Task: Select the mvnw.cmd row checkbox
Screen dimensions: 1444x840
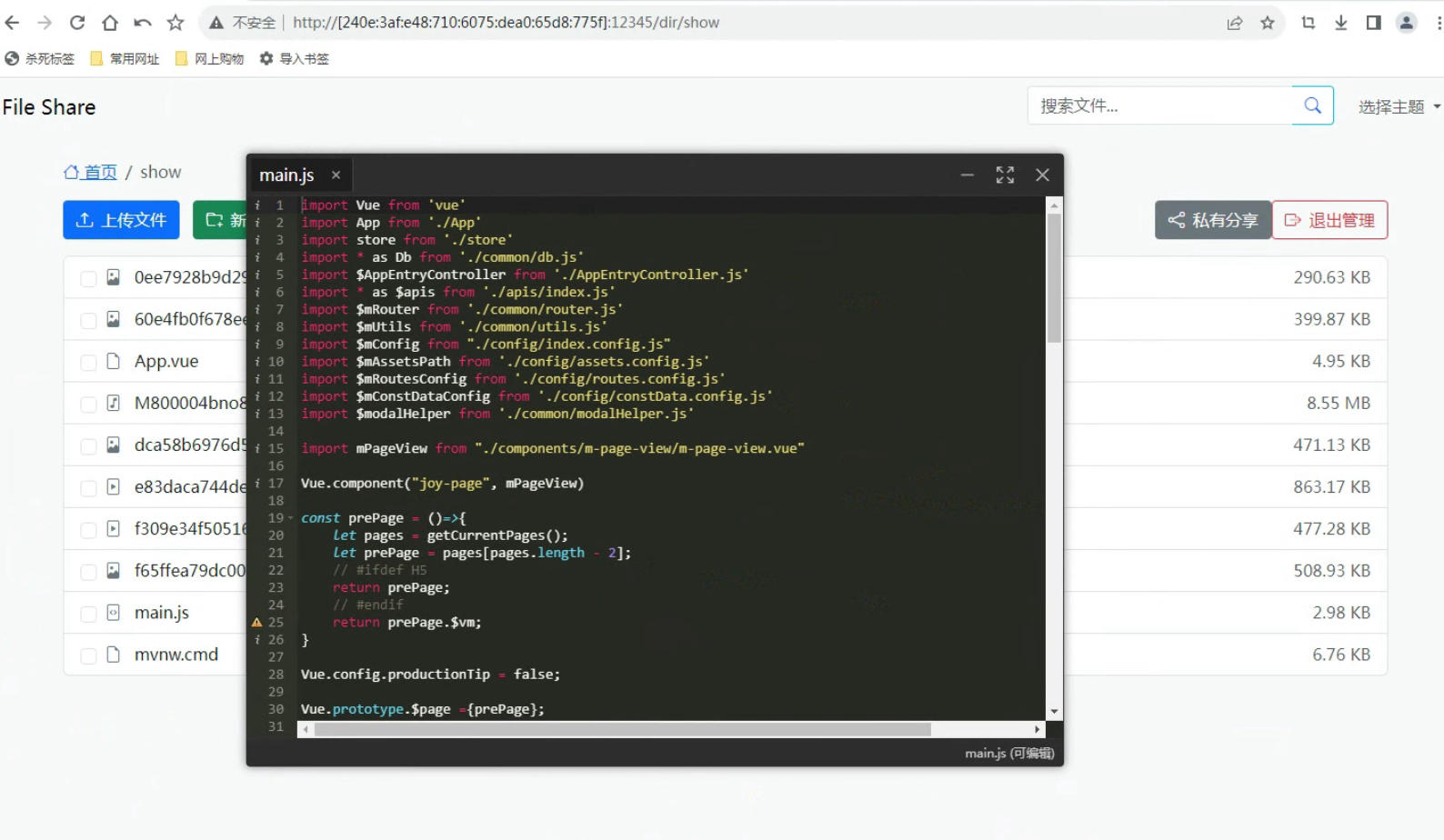Action: [x=88, y=656]
